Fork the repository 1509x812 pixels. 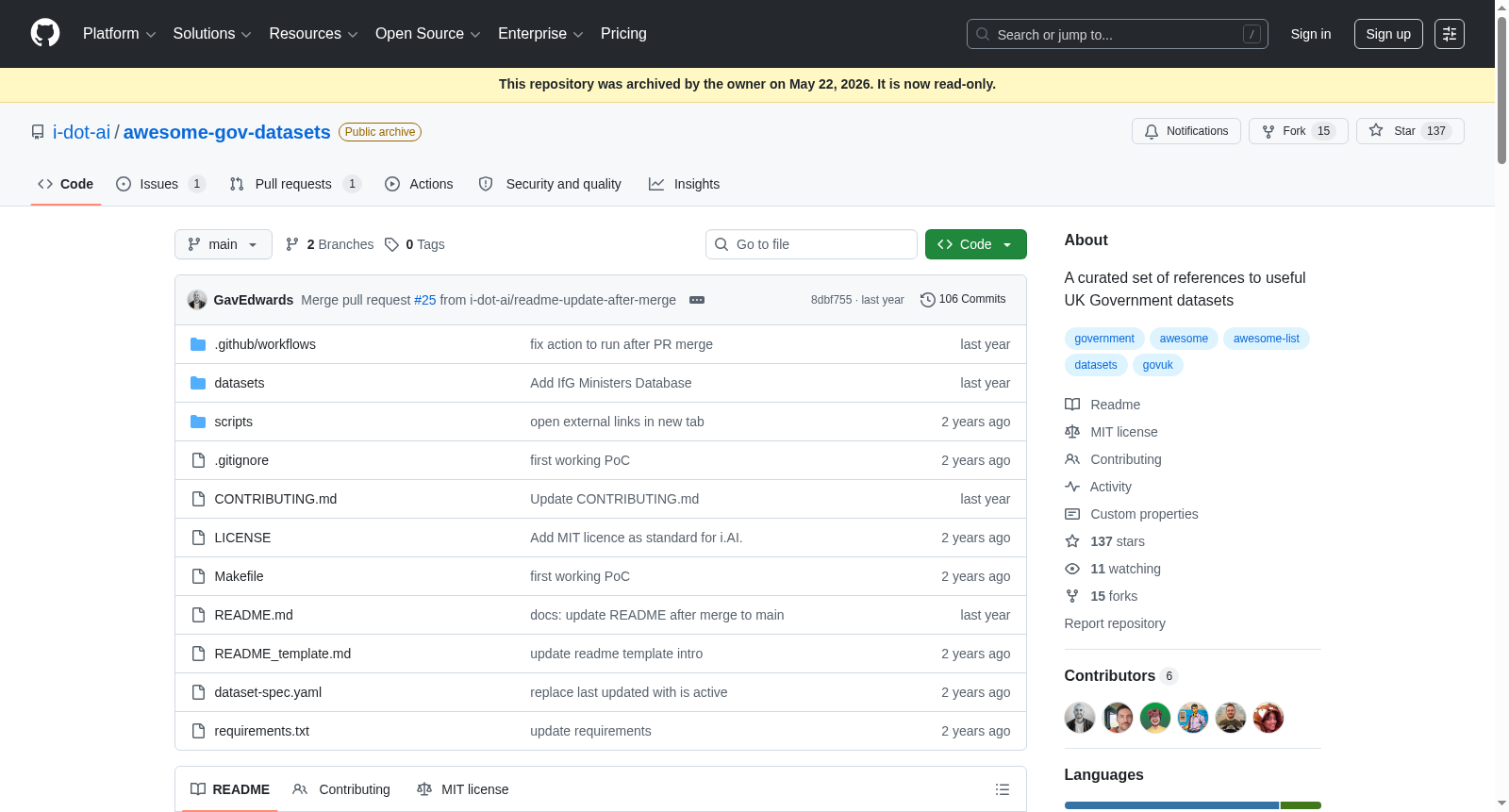pos(1299,131)
